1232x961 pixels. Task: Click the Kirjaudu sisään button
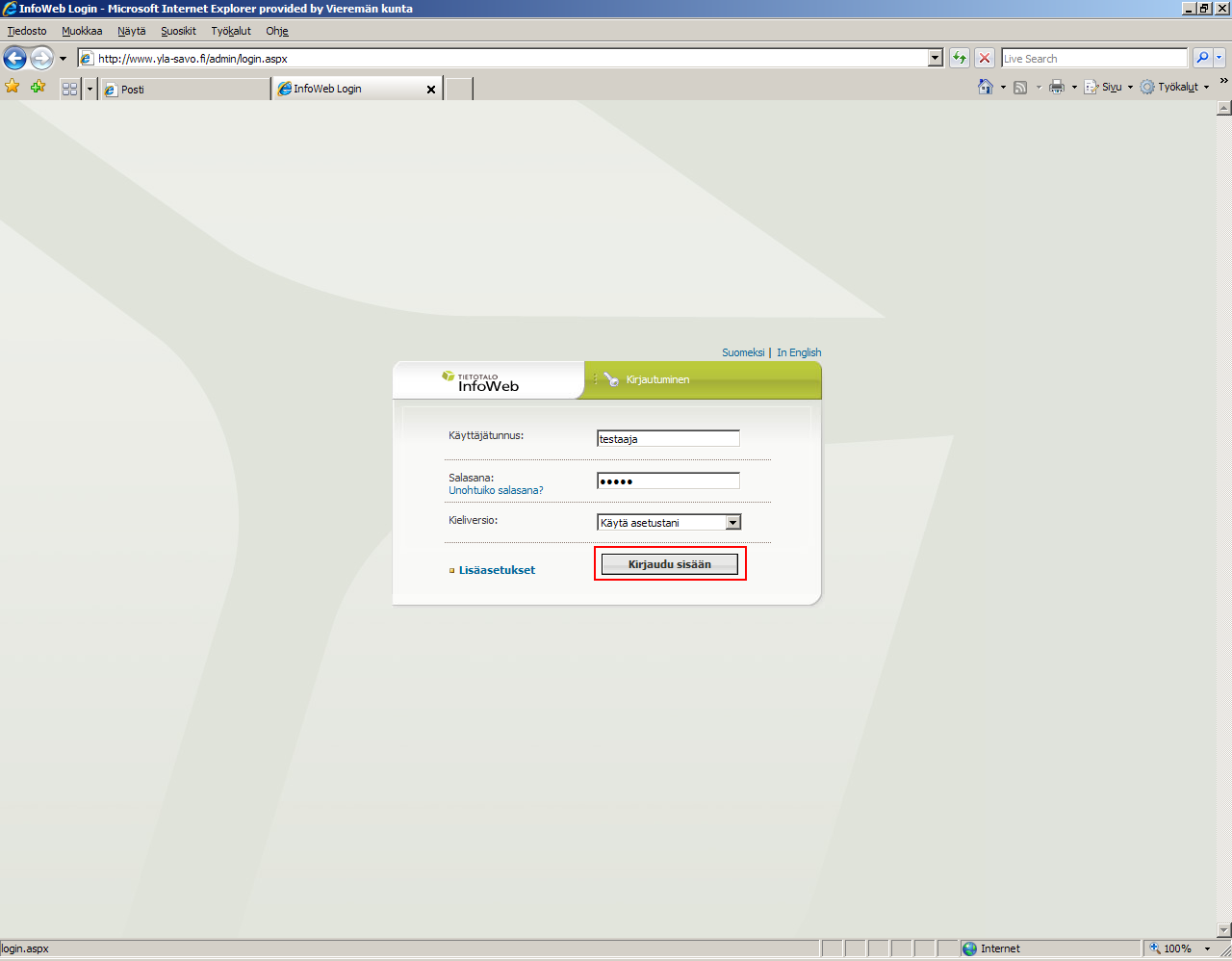(x=670, y=564)
